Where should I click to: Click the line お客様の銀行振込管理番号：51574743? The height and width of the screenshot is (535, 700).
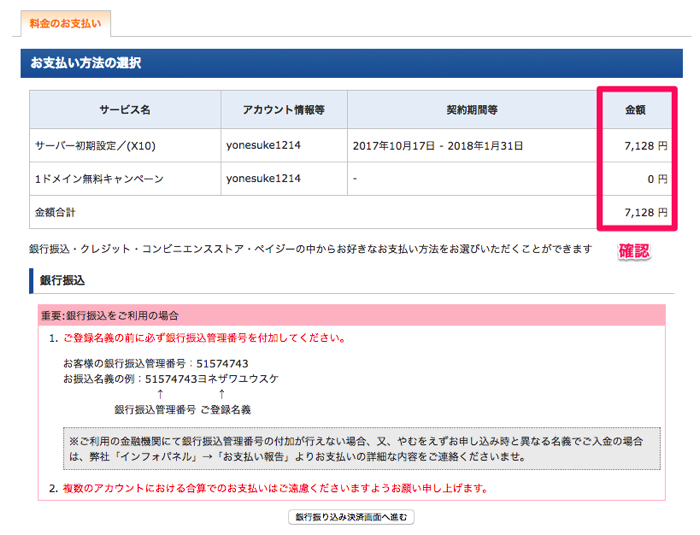(156, 364)
